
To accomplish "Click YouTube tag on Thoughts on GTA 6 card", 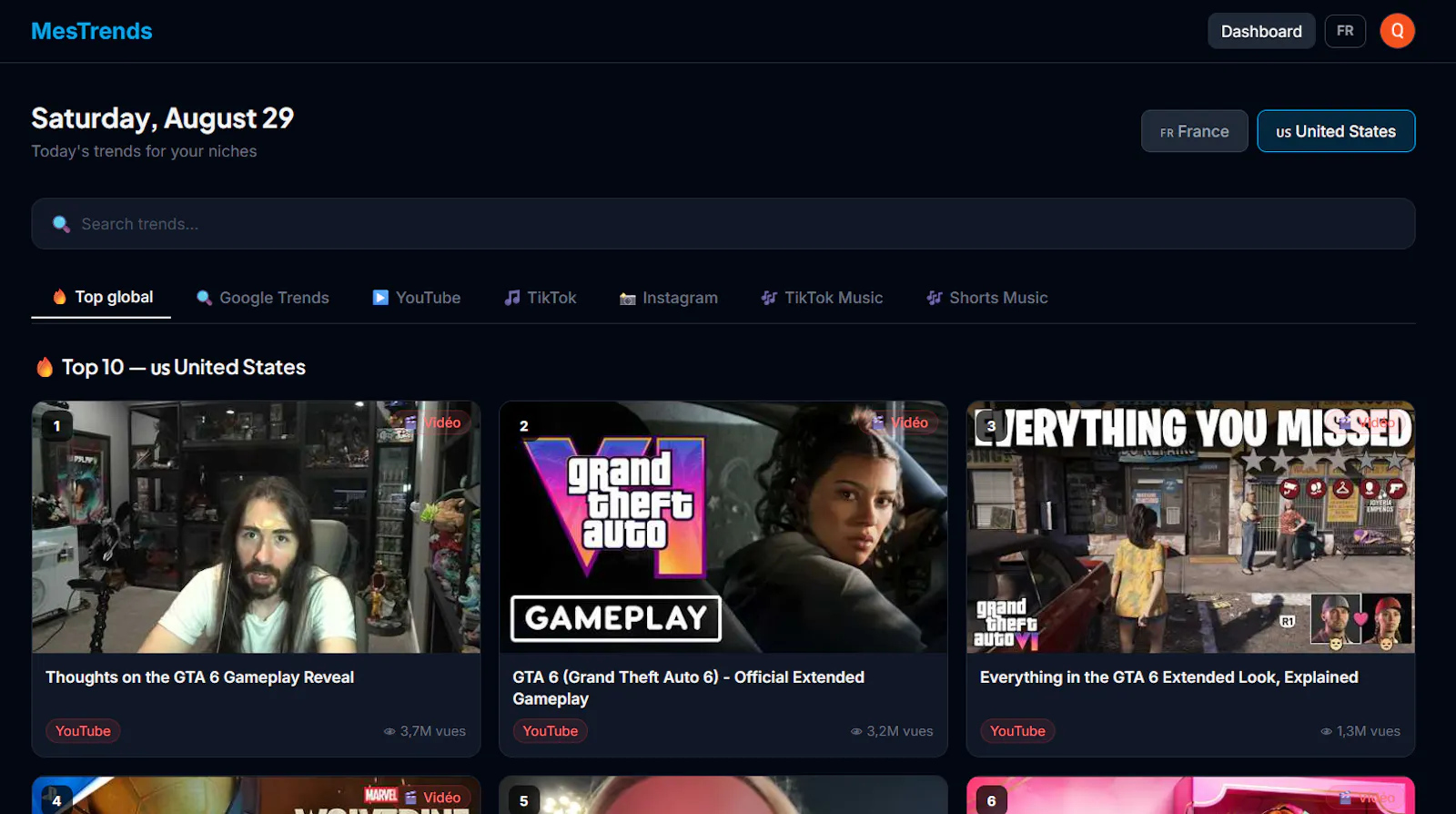I will point(83,731).
